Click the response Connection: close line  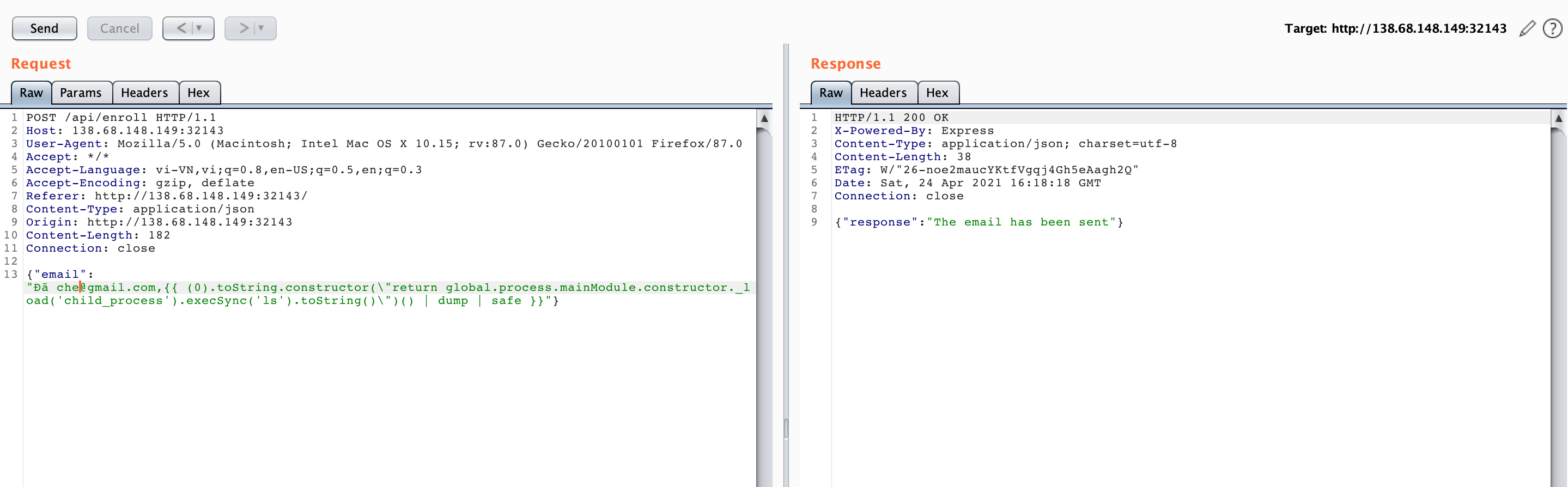coord(899,196)
